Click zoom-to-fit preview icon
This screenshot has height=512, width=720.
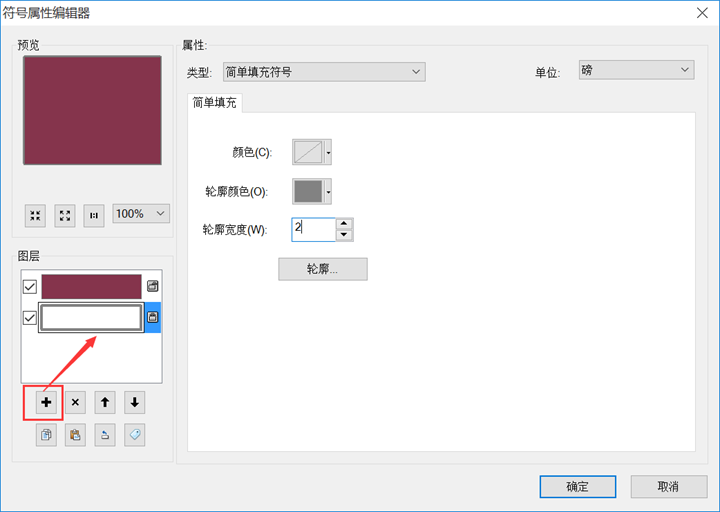[x=35, y=215]
